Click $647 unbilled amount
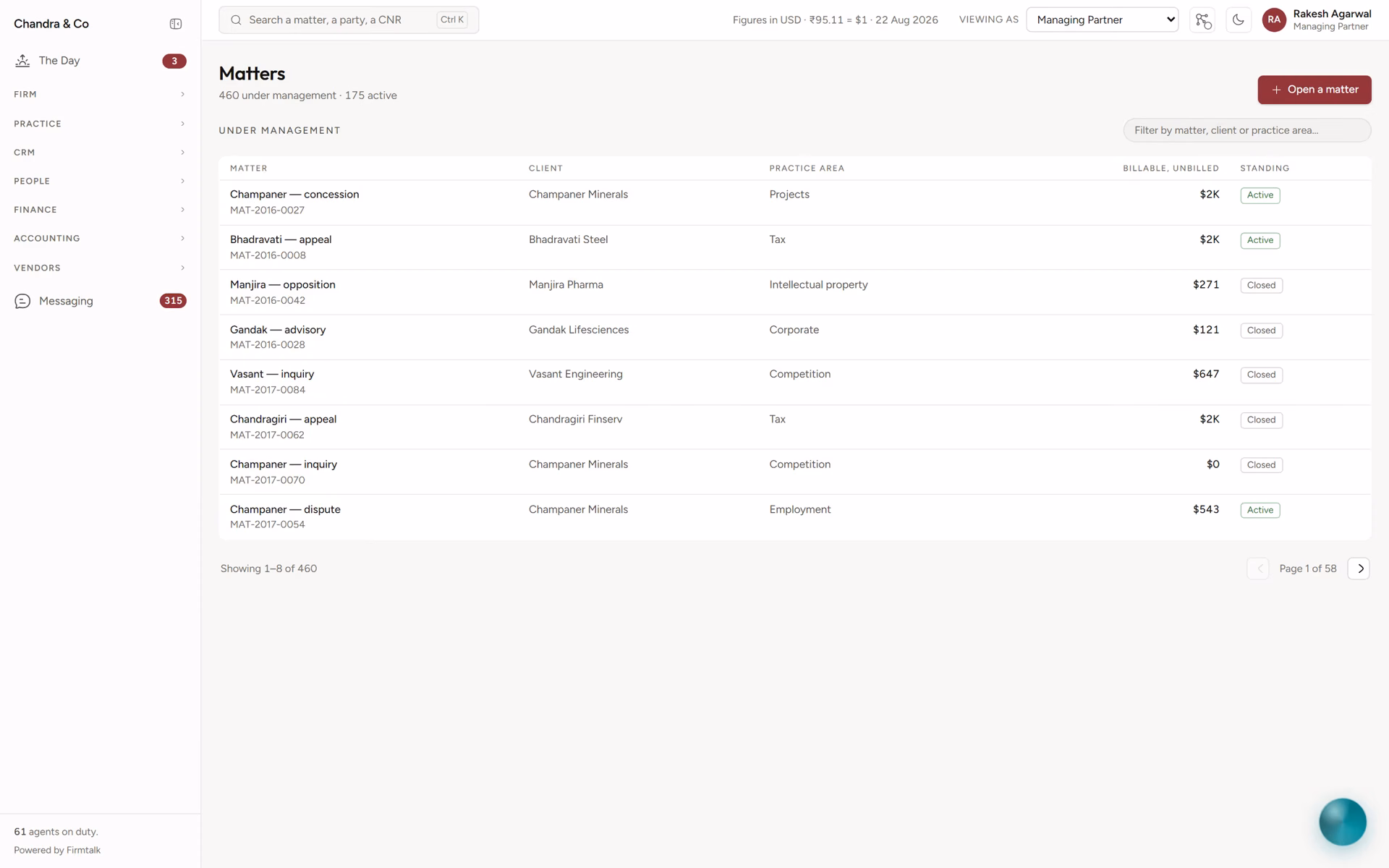The width and height of the screenshot is (1389, 868). 1206,374
